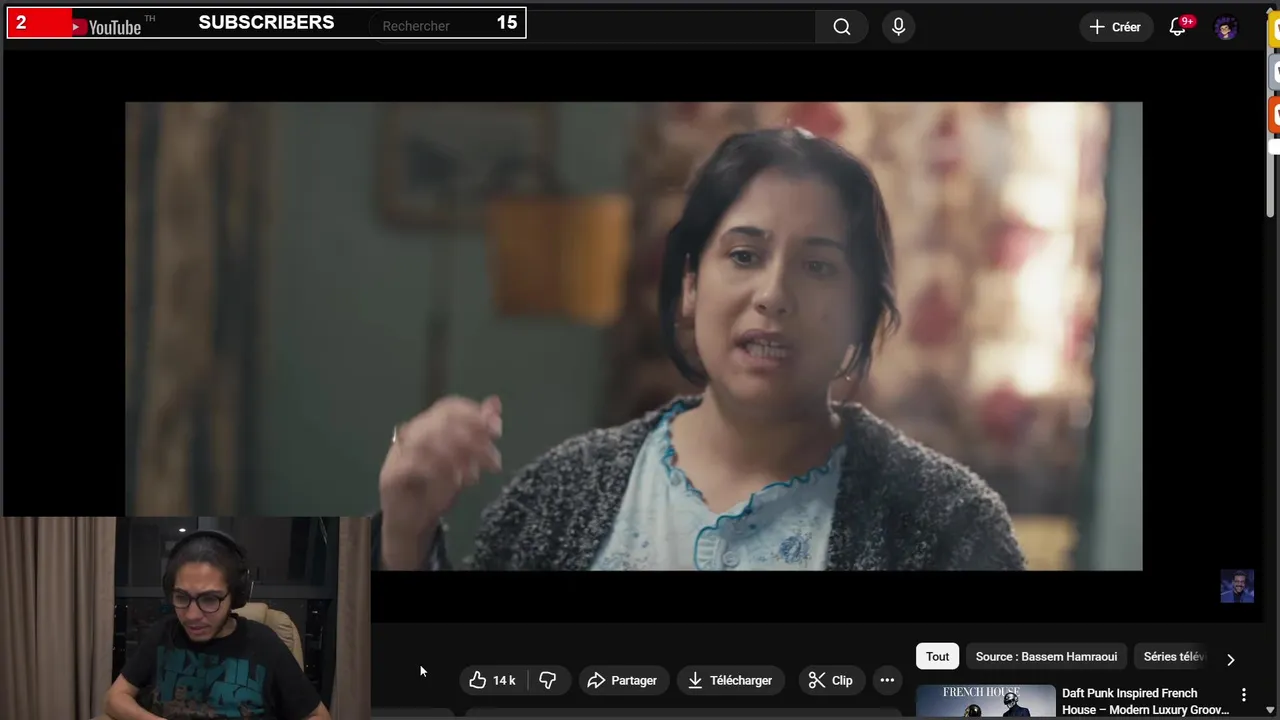Create a Clip of the video

tap(830, 680)
